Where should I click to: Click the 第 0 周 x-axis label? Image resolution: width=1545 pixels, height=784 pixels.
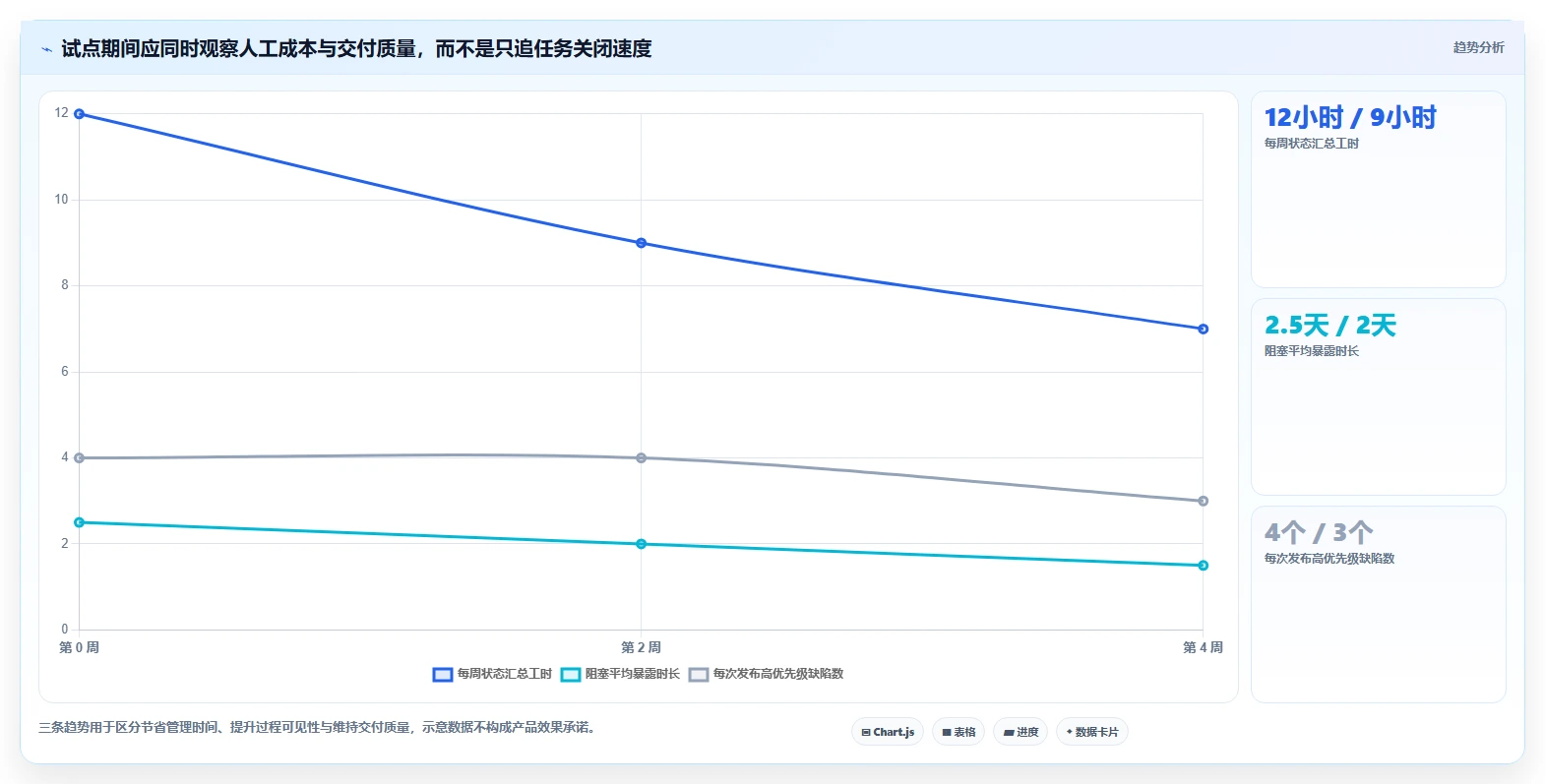79,647
